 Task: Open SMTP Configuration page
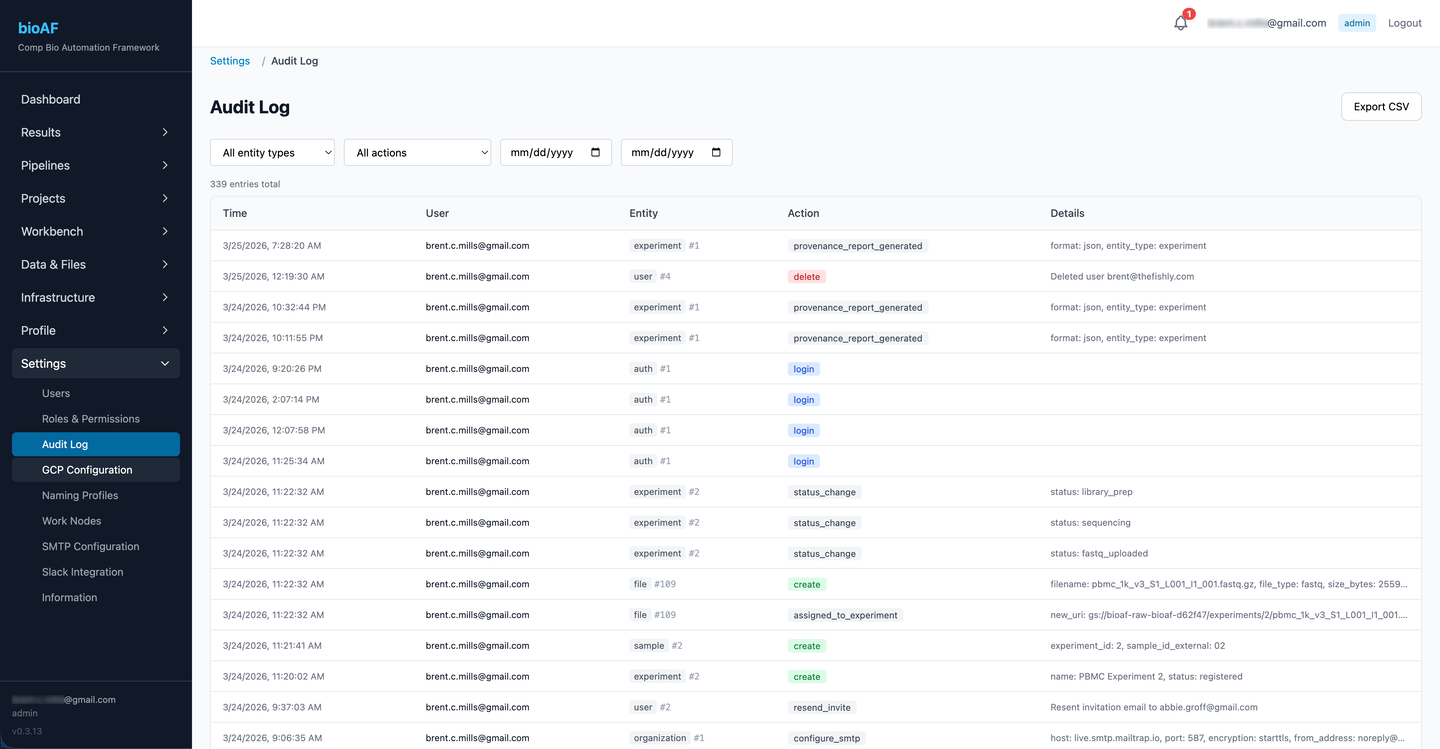[96, 546]
